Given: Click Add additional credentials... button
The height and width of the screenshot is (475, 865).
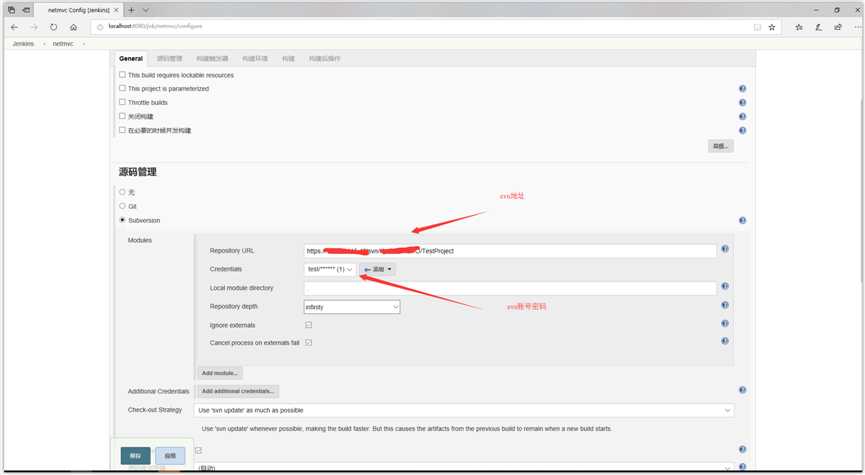Looking at the screenshot, I should coord(238,391).
